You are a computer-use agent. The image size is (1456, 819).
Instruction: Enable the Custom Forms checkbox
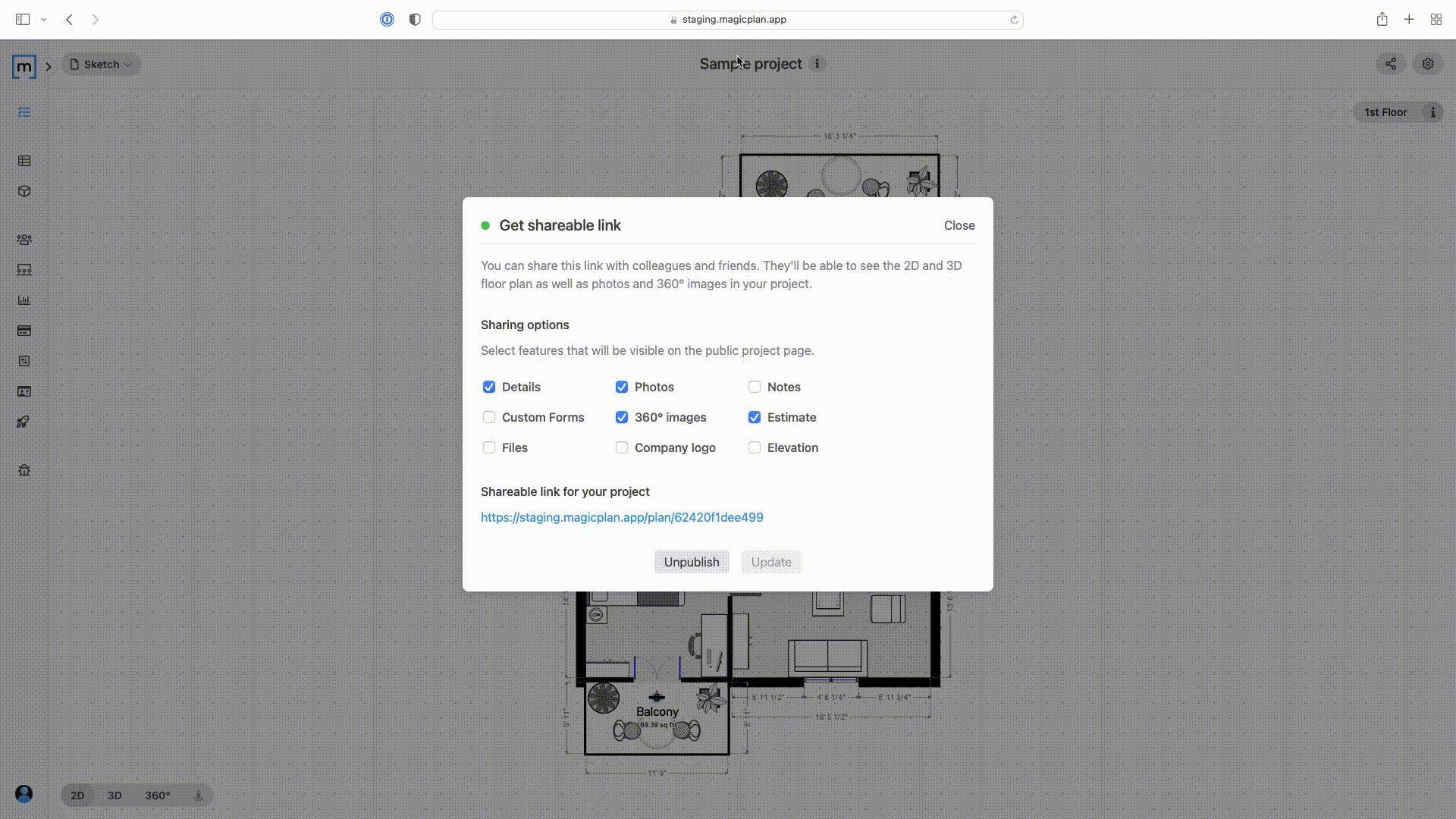pos(489,417)
